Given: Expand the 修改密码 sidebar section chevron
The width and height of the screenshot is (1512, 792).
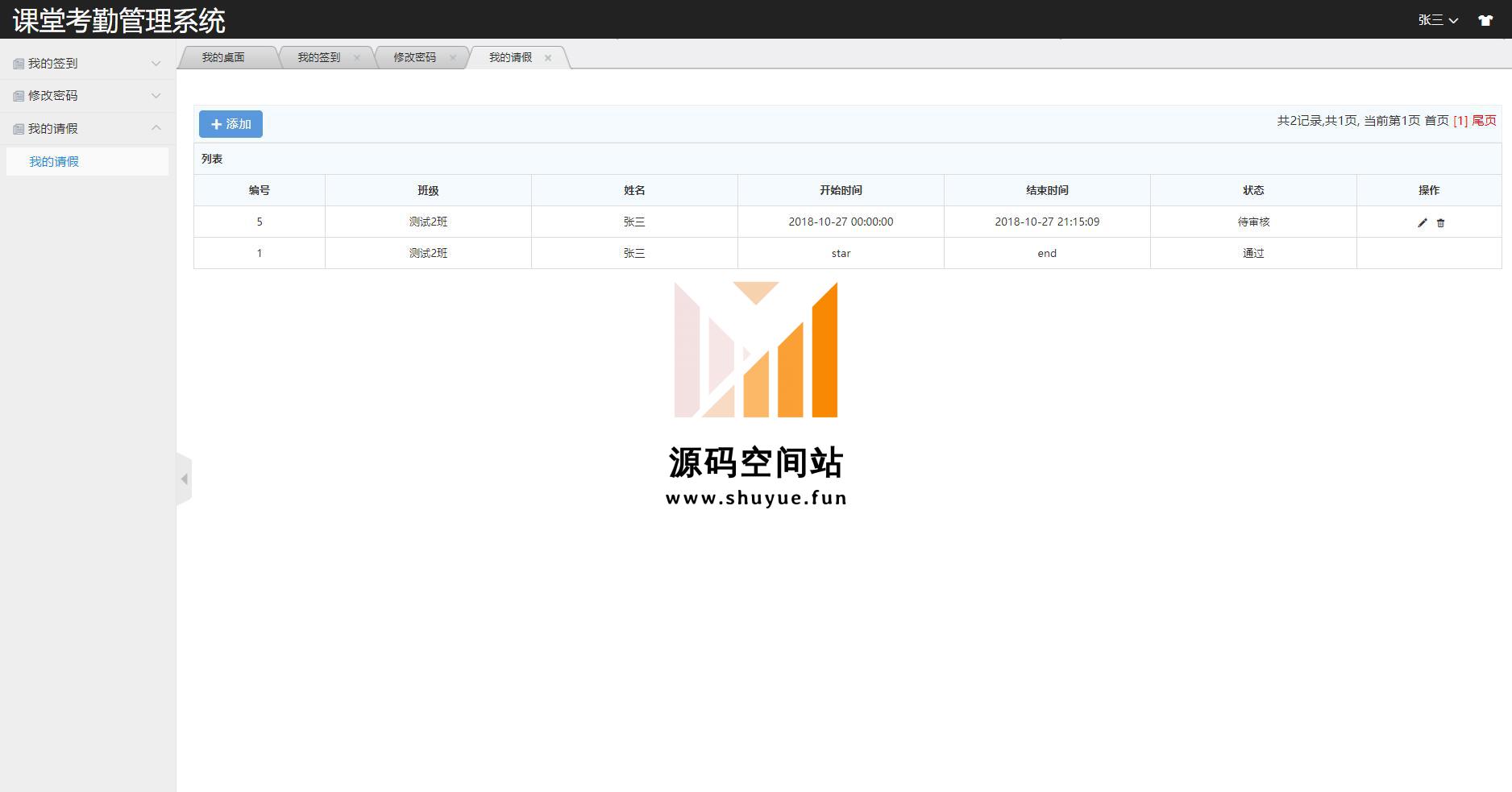Looking at the screenshot, I should (156, 95).
